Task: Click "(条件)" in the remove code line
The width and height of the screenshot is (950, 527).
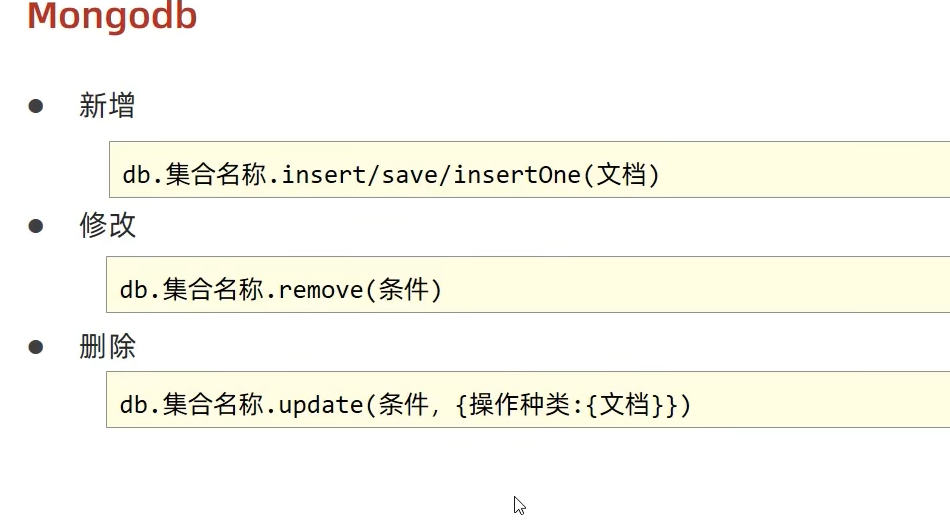Action: click(x=403, y=290)
